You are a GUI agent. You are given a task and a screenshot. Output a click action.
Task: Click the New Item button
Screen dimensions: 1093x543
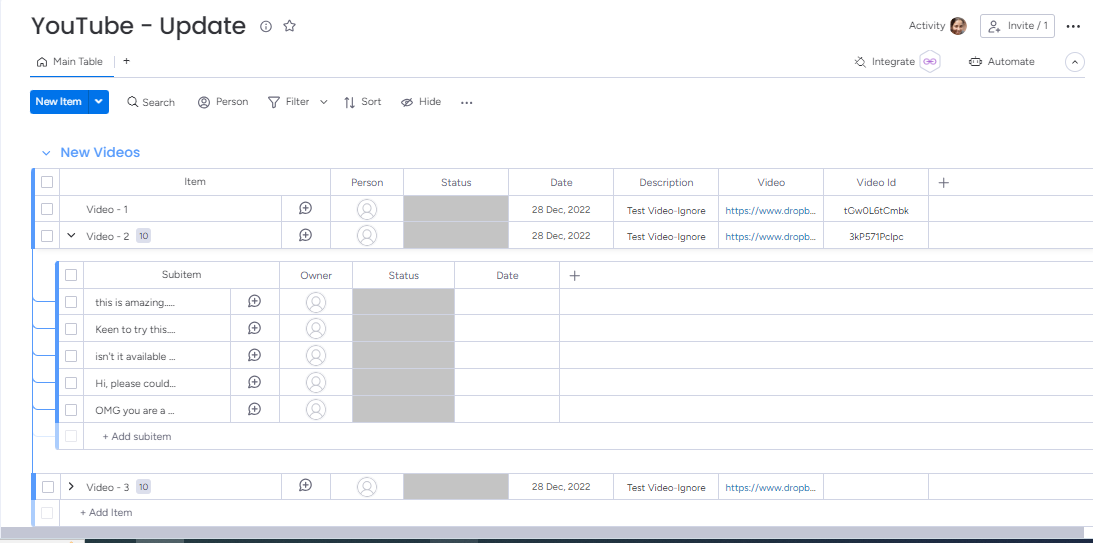point(59,102)
